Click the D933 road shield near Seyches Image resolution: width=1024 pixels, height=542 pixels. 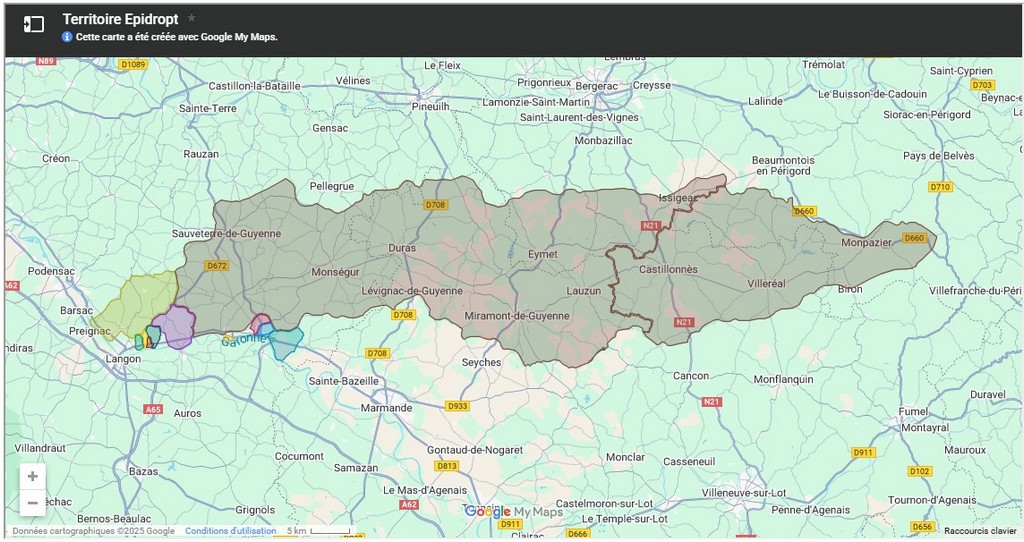(x=458, y=406)
